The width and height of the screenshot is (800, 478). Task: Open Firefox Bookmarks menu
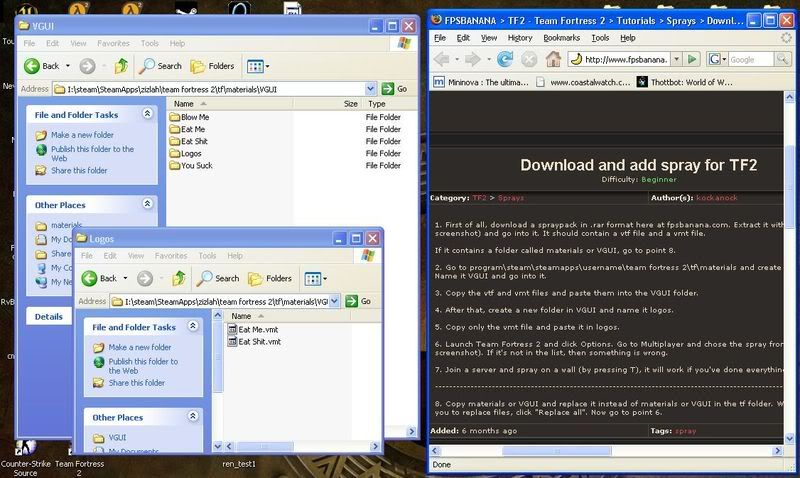[x=562, y=38]
